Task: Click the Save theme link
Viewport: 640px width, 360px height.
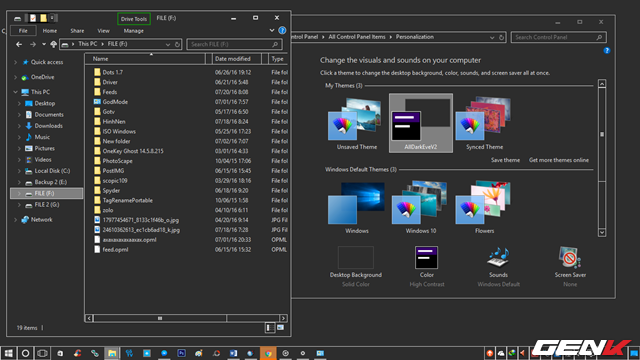Action: [505, 160]
